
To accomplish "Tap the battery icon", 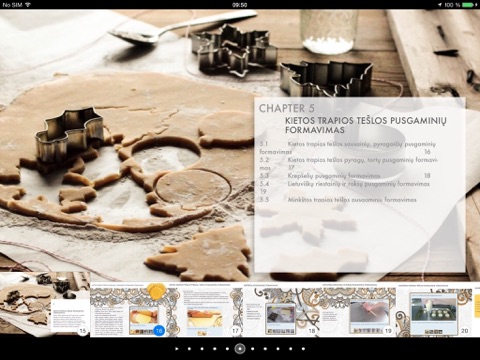I will pos(469,5).
